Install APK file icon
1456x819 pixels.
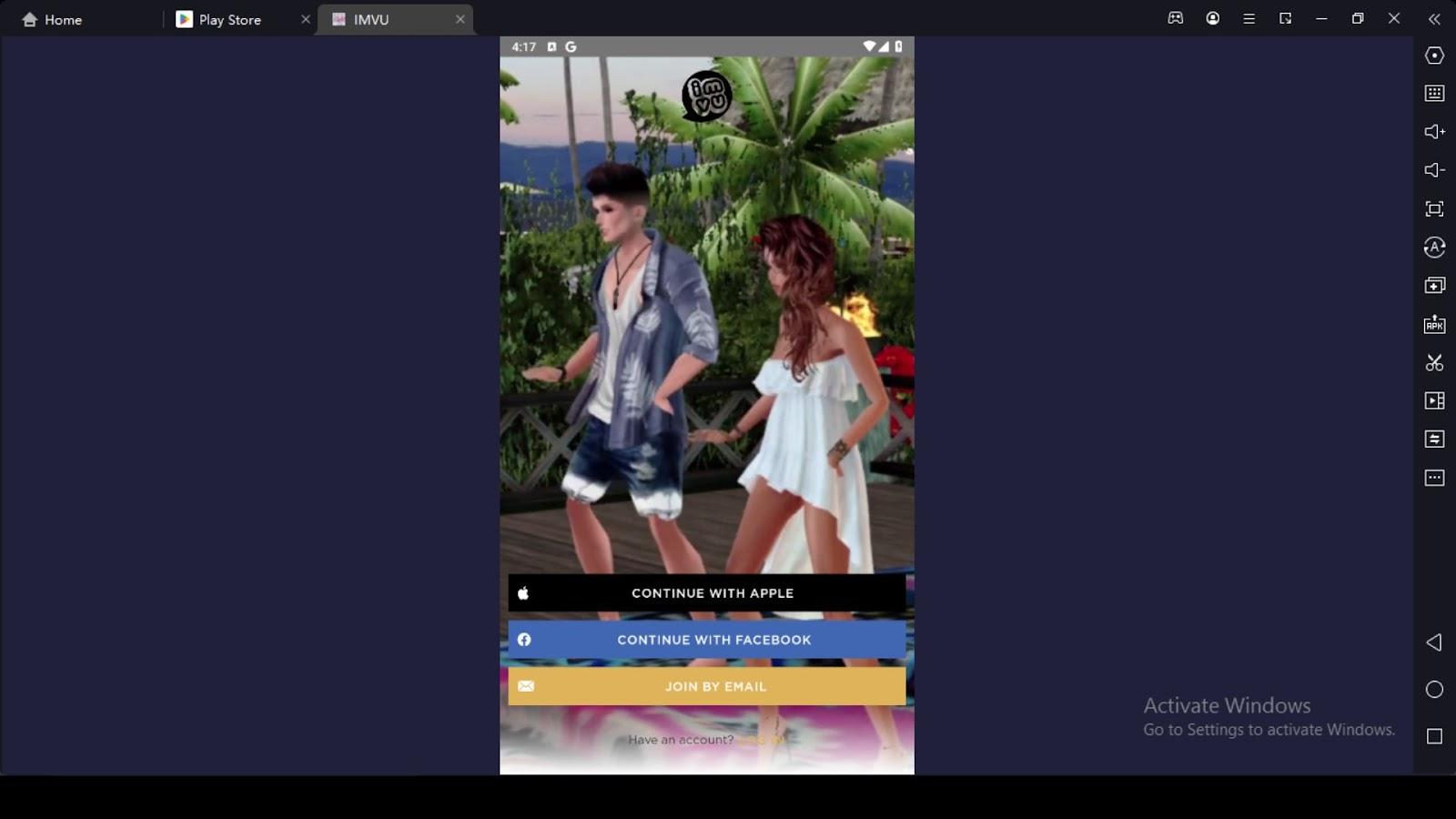(x=1434, y=324)
